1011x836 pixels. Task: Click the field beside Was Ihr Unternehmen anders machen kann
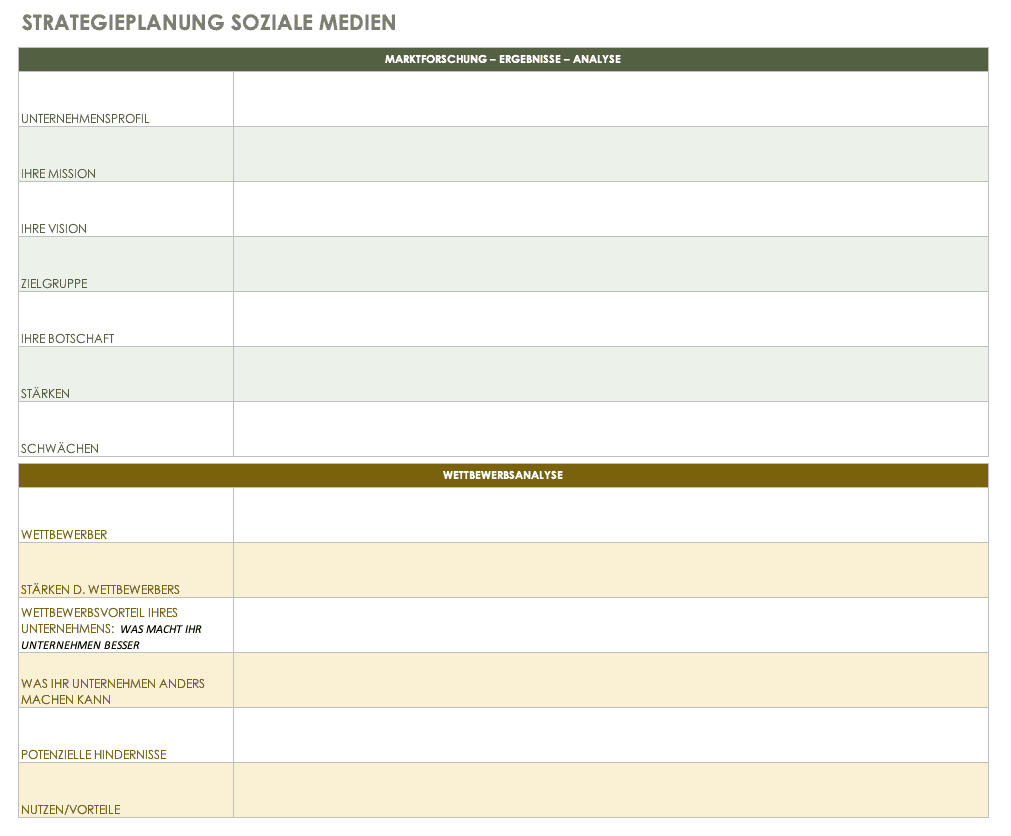pyautogui.click(x=610, y=680)
